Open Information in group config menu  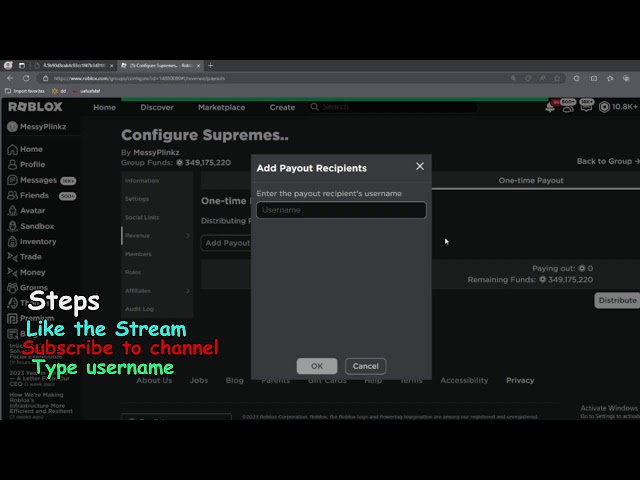(142, 180)
